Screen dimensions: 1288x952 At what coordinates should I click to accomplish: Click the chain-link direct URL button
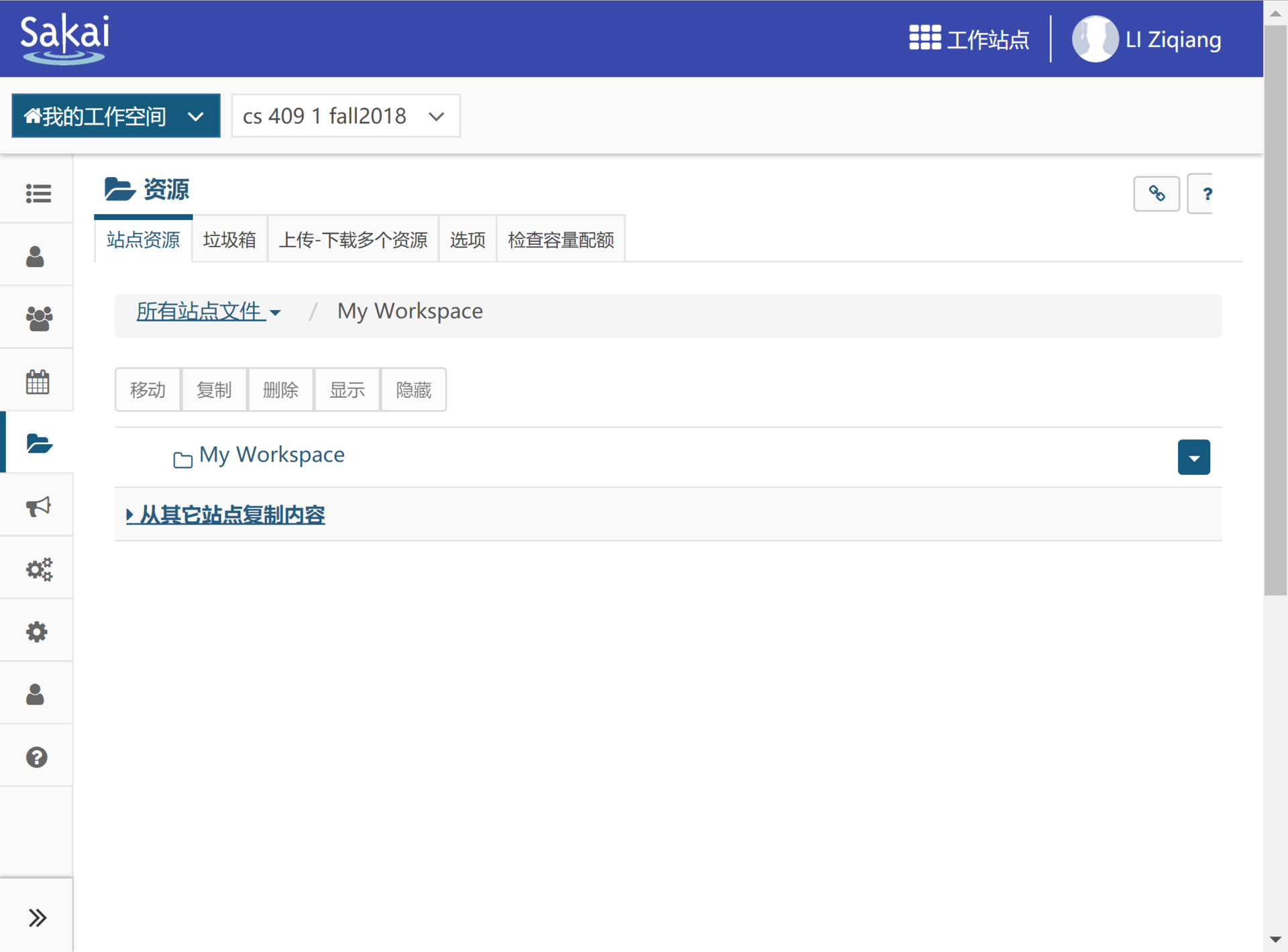1156,194
